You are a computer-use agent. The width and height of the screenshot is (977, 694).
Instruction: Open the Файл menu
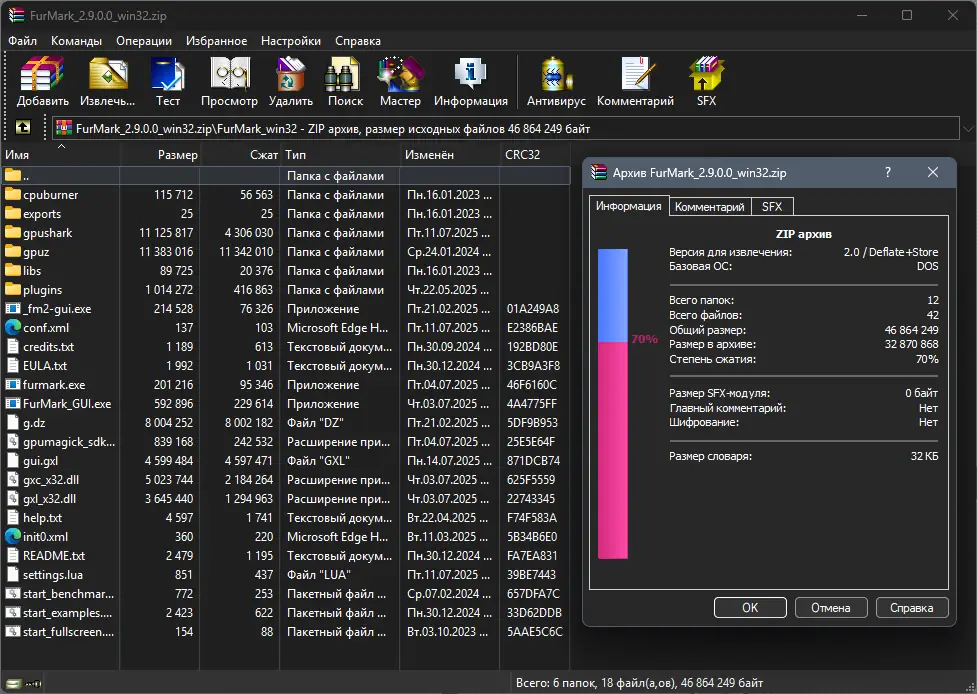tap(22, 40)
